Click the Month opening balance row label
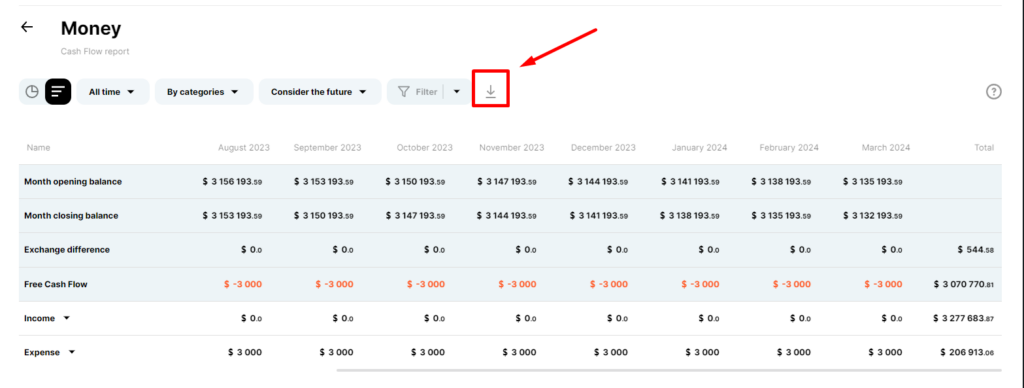The width and height of the screenshot is (1024, 388). [x=72, y=182]
